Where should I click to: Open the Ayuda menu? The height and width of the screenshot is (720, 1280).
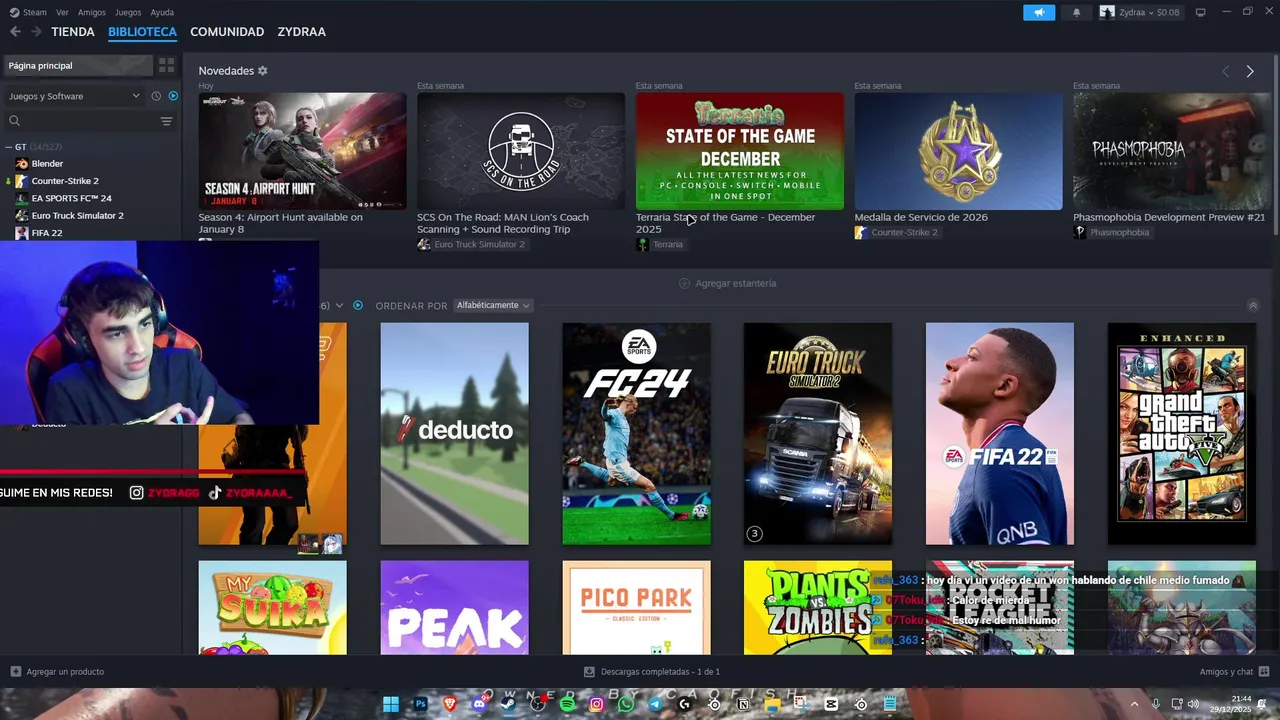[162, 12]
